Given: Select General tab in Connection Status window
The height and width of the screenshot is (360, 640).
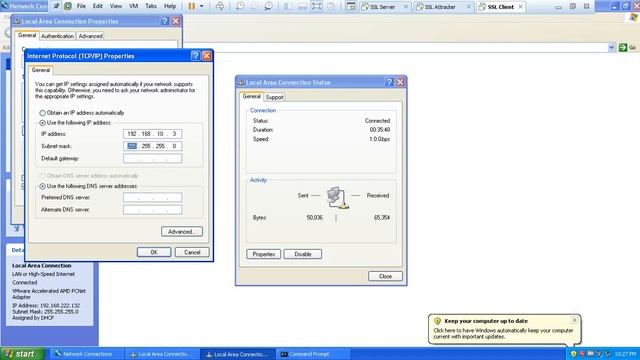Looking at the screenshot, I should [x=251, y=96].
